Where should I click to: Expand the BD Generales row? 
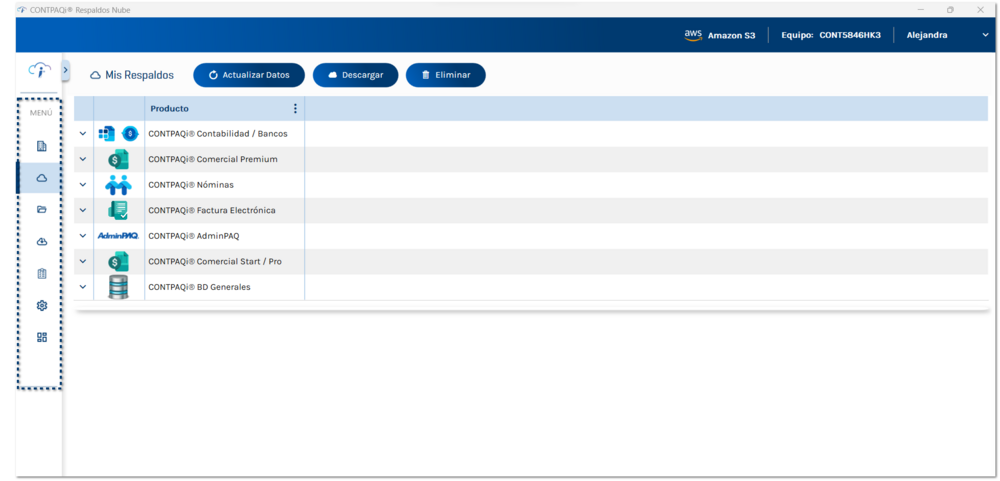point(83,287)
